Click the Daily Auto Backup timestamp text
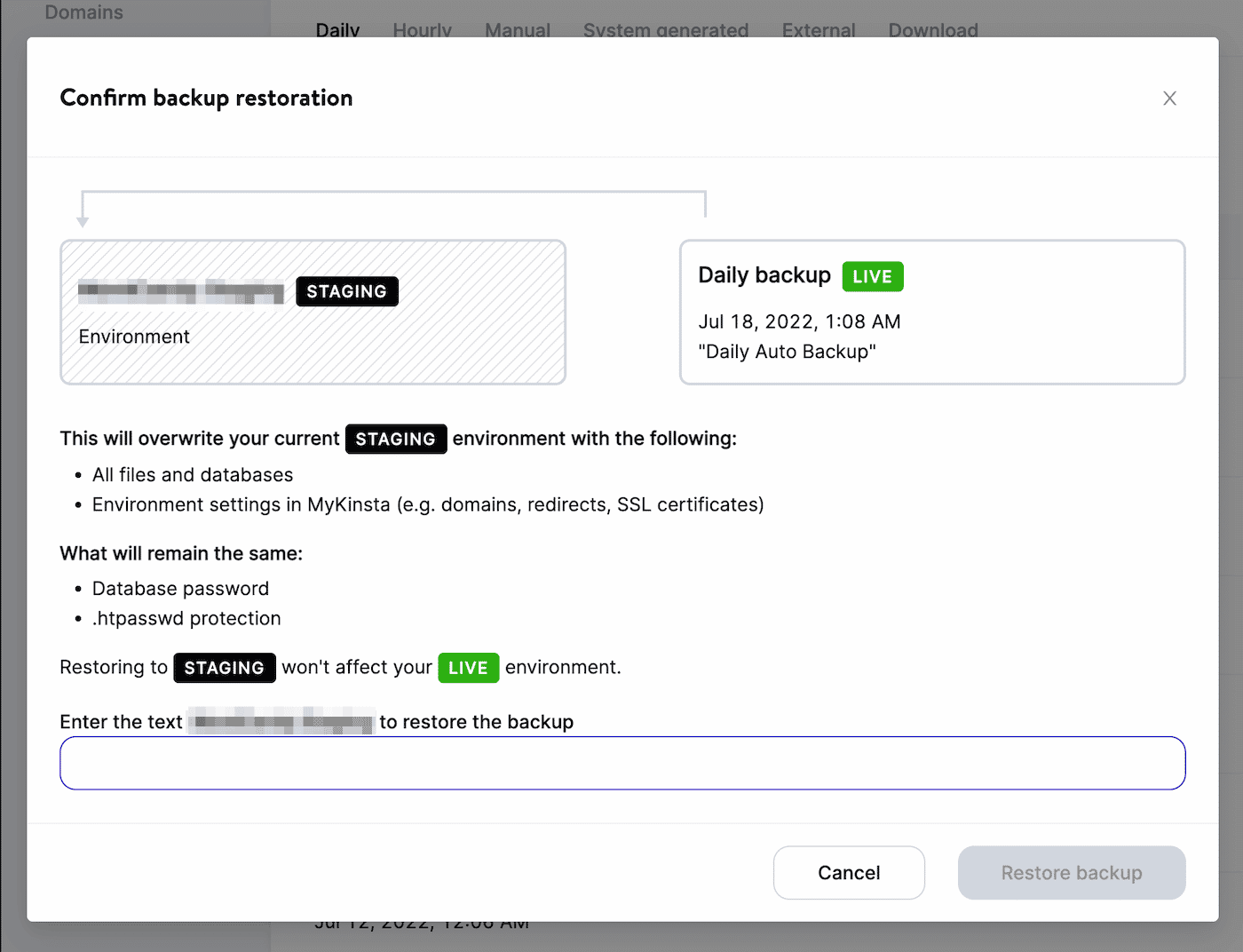1243x952 pixels. coord(798,321)
